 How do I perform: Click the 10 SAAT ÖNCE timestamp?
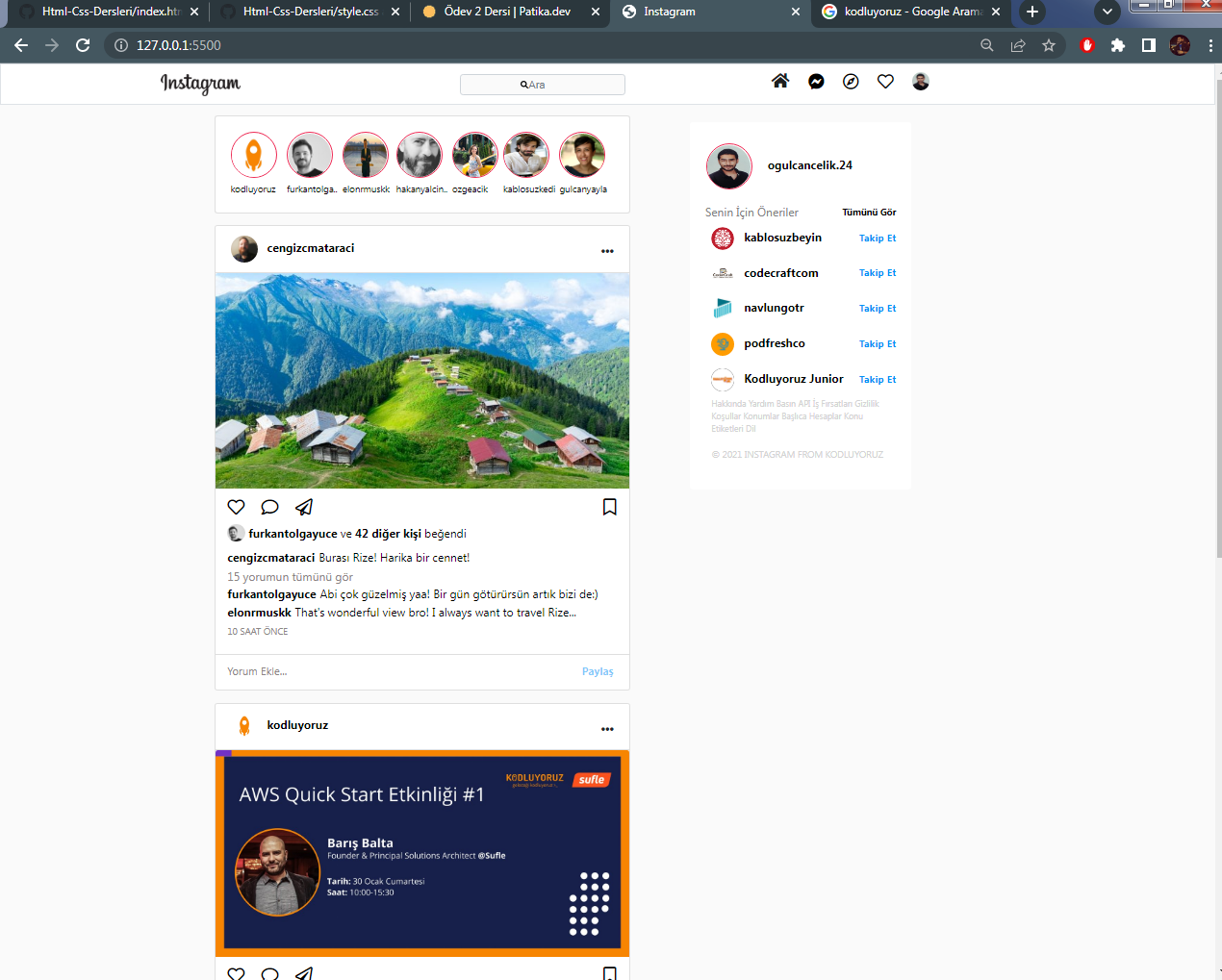[x=258, y=632]
